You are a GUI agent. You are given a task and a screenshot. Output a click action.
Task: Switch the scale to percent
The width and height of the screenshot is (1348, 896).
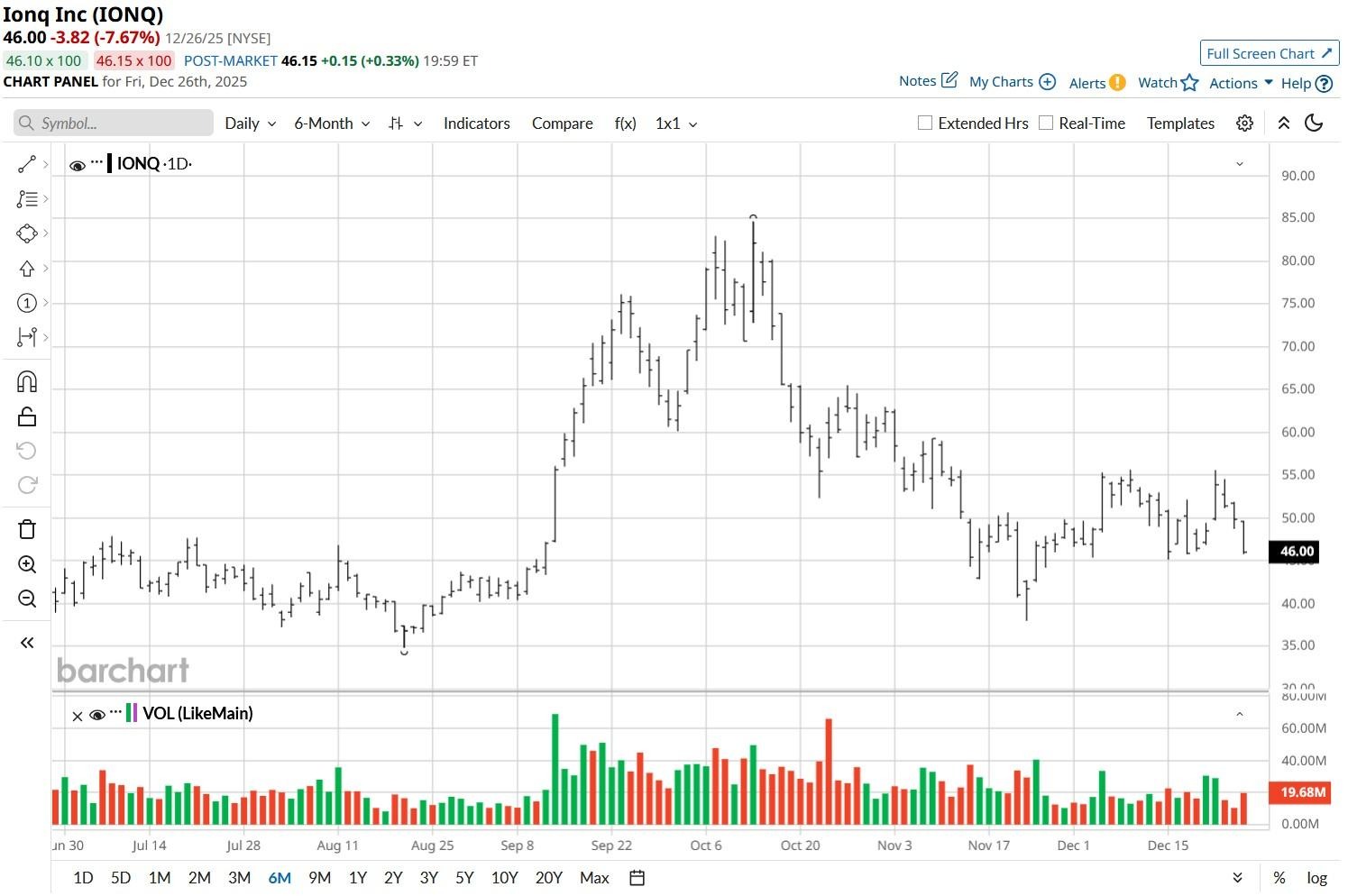click(x=1279, y=878)
